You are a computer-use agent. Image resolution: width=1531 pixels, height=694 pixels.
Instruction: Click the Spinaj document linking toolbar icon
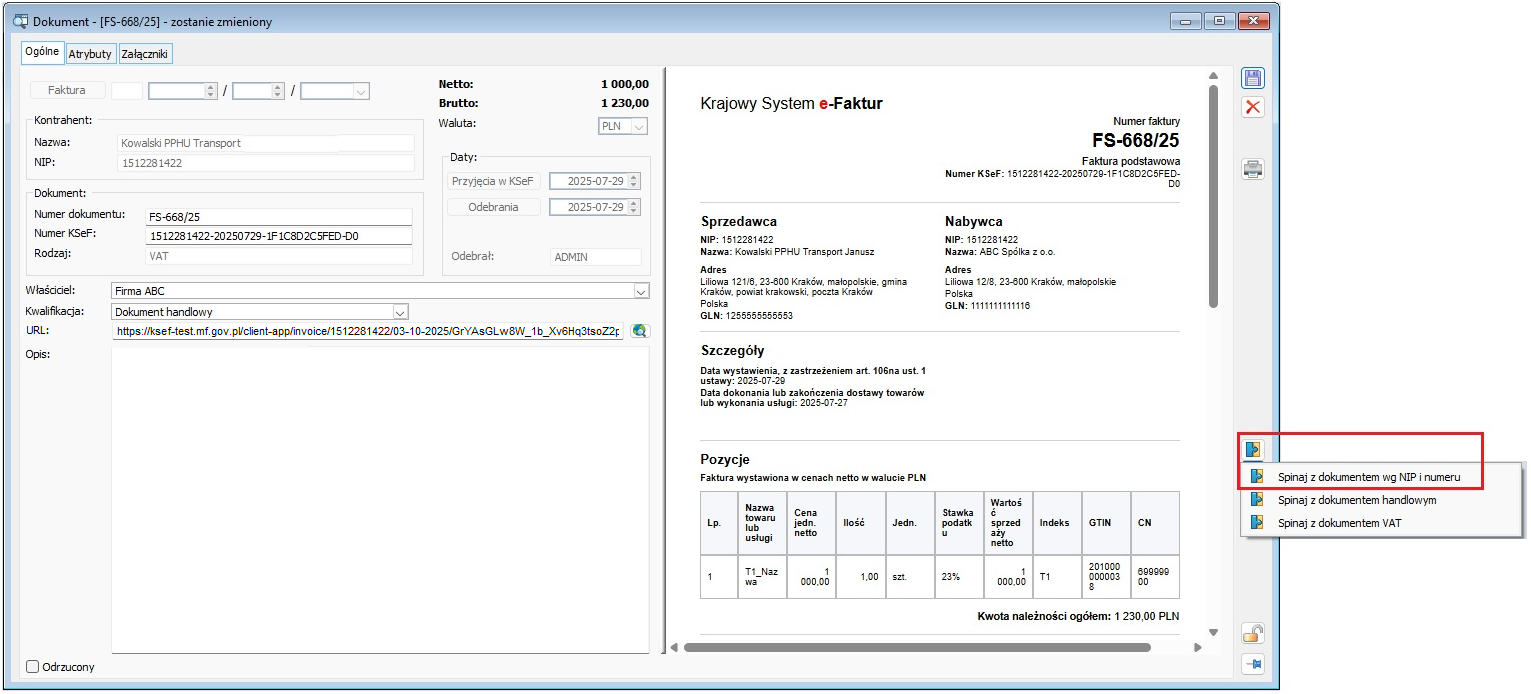1254,449
